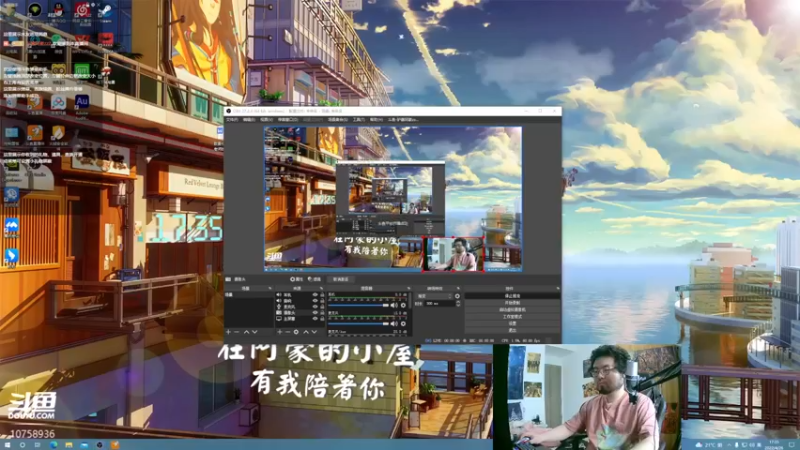Open the Tools menu in OBS
Screen dimensions: 800x450
(358, 119)
